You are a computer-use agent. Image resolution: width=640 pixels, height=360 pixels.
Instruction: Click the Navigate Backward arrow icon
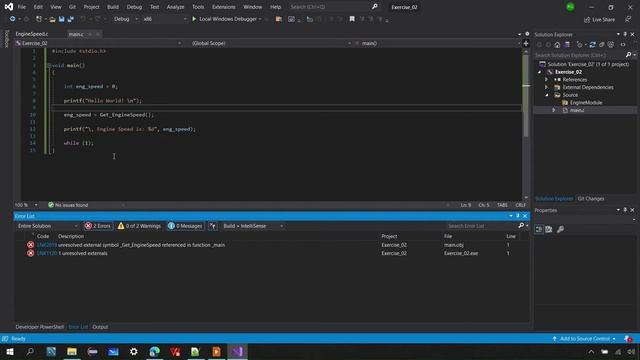click(13, 19)
